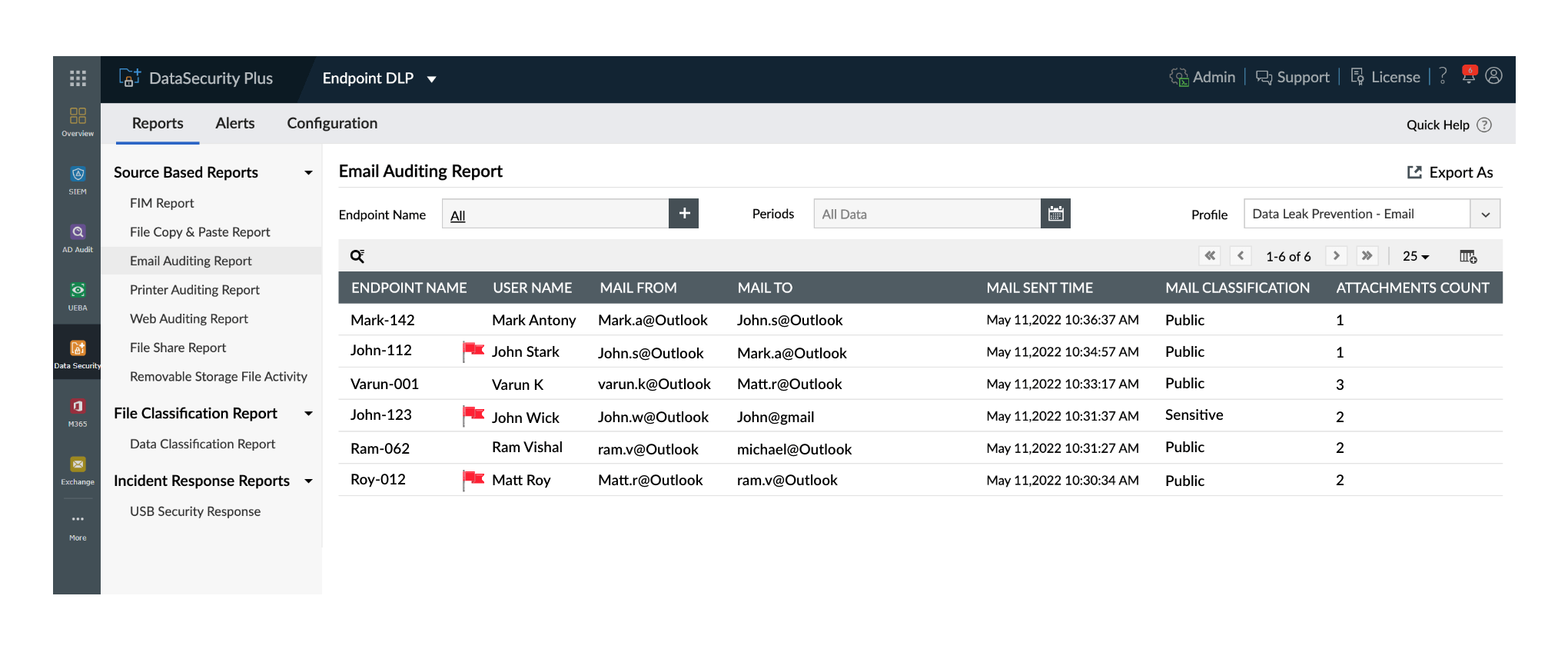
Task: Open the File Share Report
Action: tap(178, 348)
